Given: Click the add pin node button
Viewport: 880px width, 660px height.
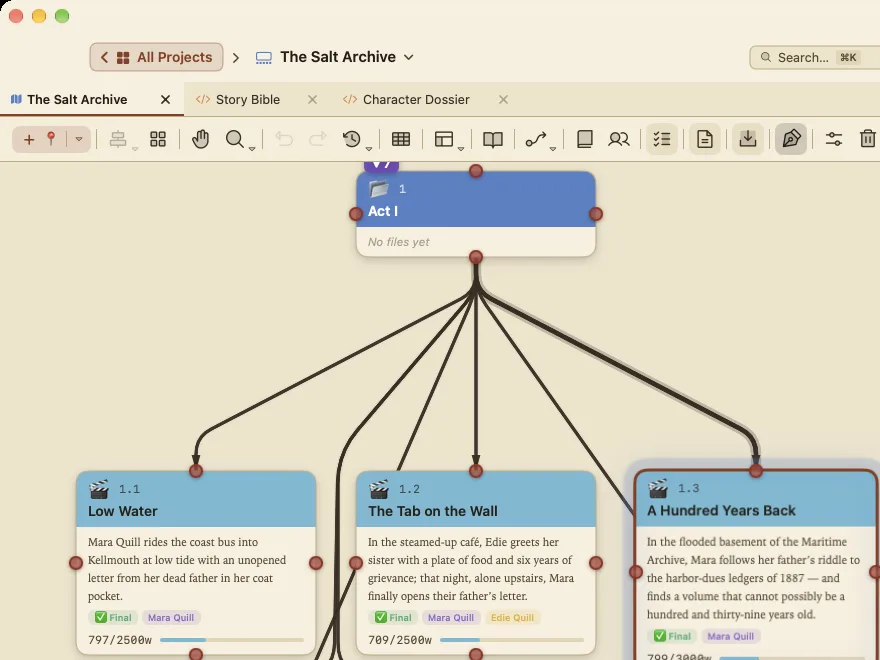Looking at the screenshot, I should (x=39, y=139).
